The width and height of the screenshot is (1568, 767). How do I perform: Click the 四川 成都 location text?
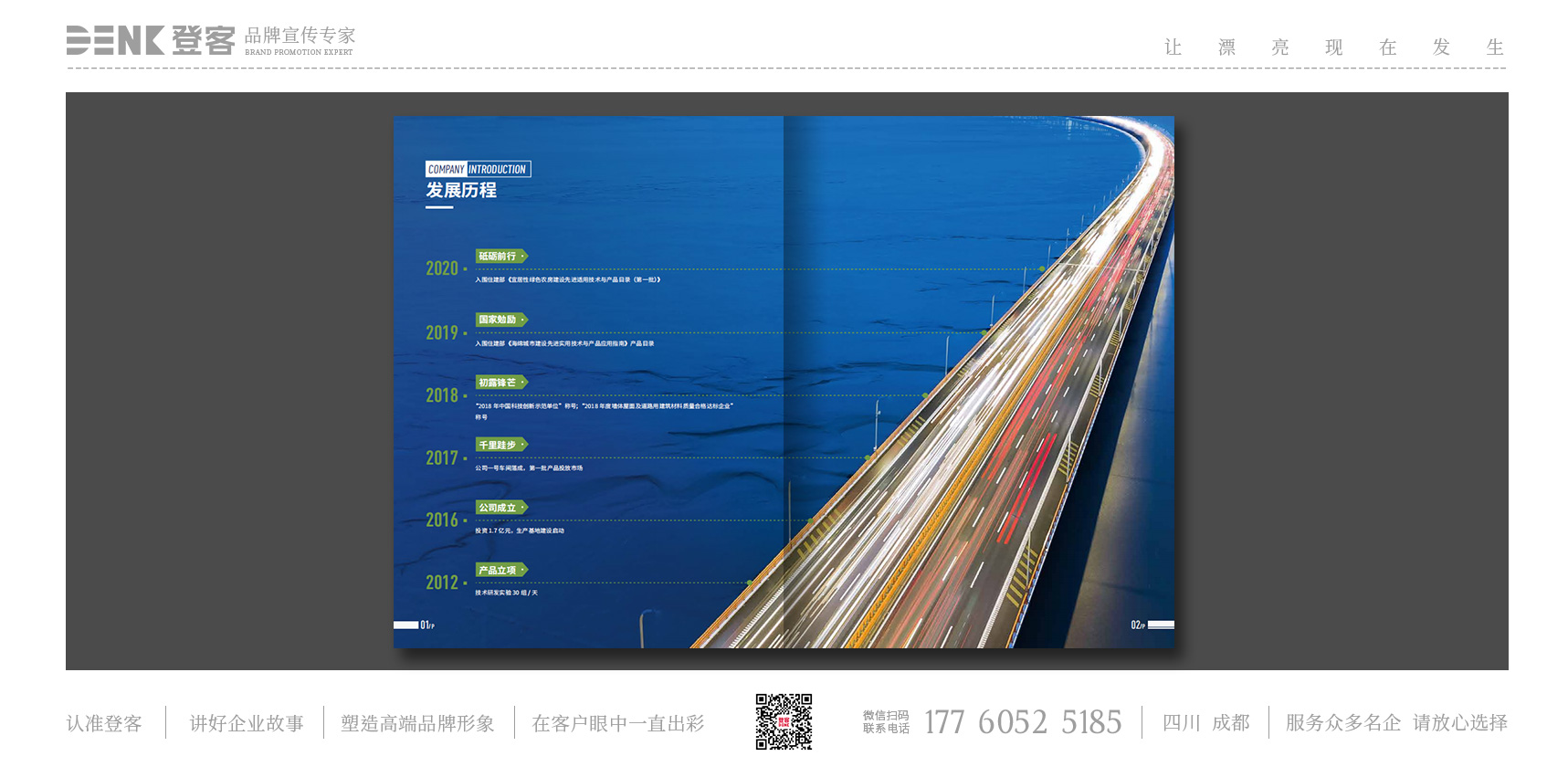tap(1205, 722)
